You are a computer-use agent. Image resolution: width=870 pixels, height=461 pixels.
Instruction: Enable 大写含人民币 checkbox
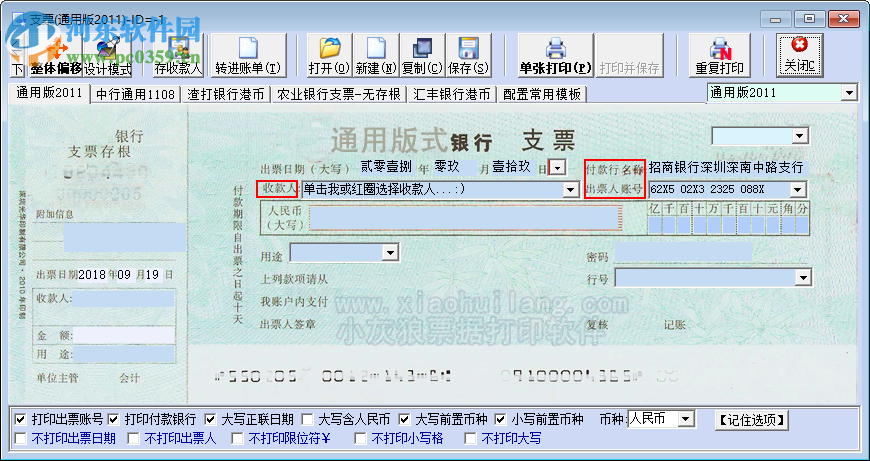[x=307, y=419]
